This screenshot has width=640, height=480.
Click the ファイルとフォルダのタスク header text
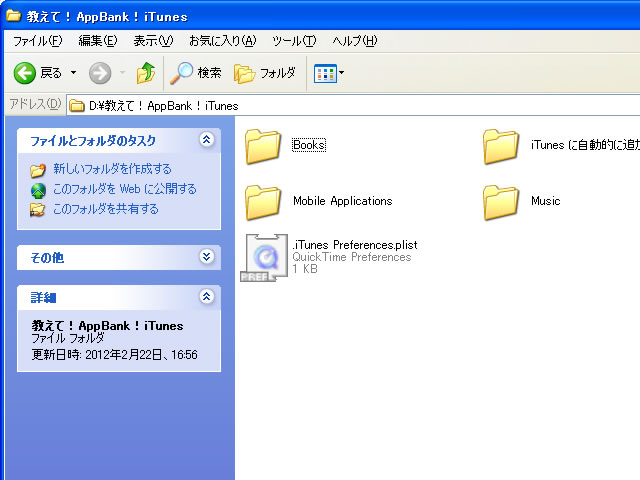pyautogui.click(x=93, y=141)
